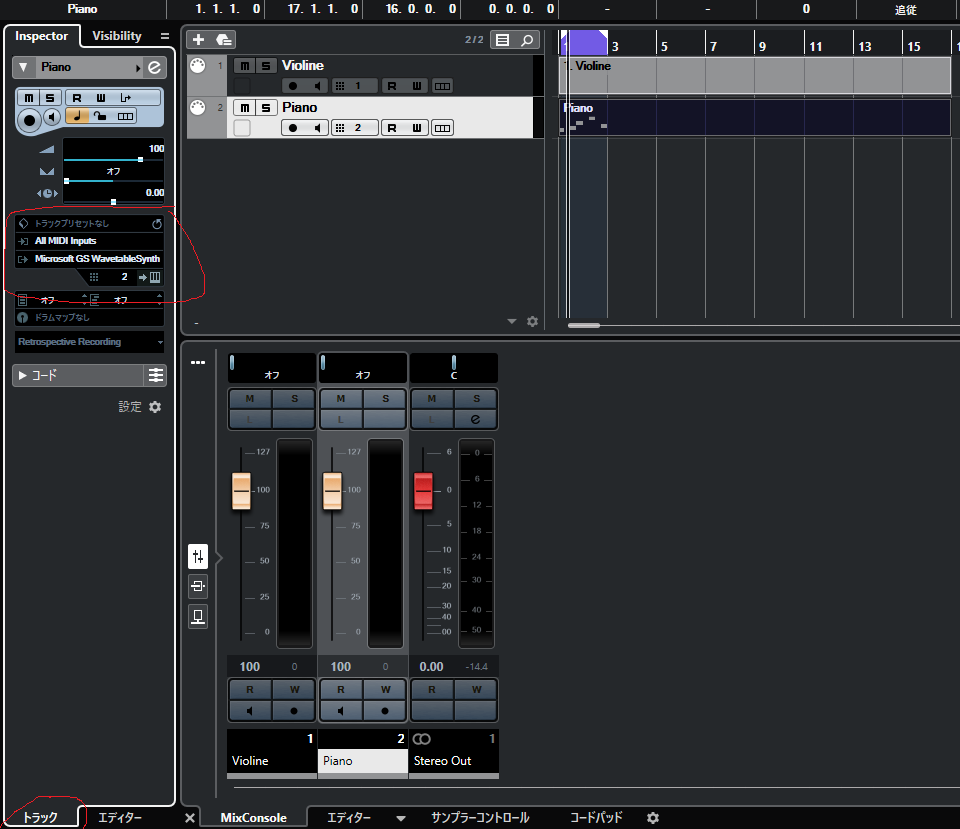Mute the Piano track in track list
The image size is (960, 829).
point(245,108)
